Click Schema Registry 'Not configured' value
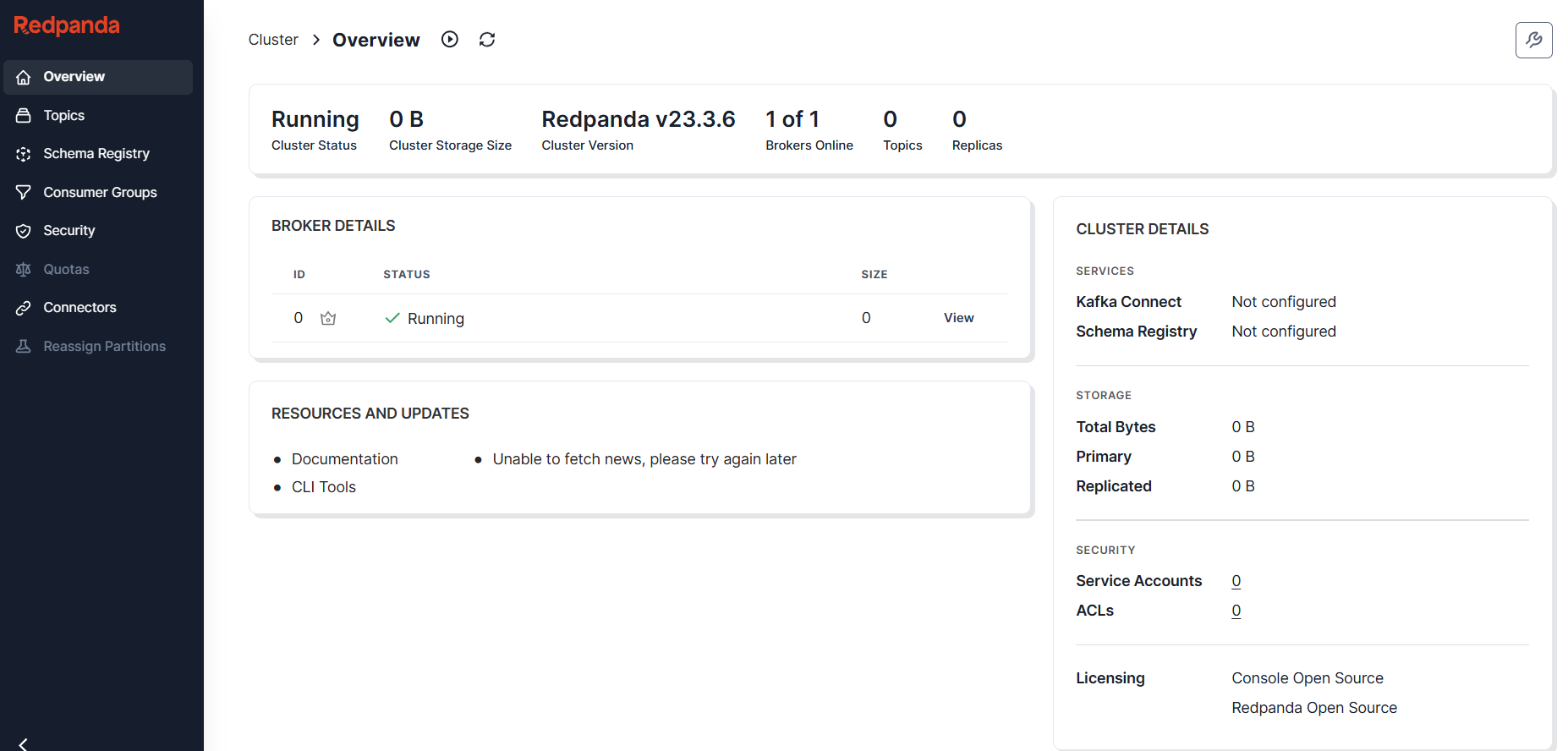 (1284, 332)
